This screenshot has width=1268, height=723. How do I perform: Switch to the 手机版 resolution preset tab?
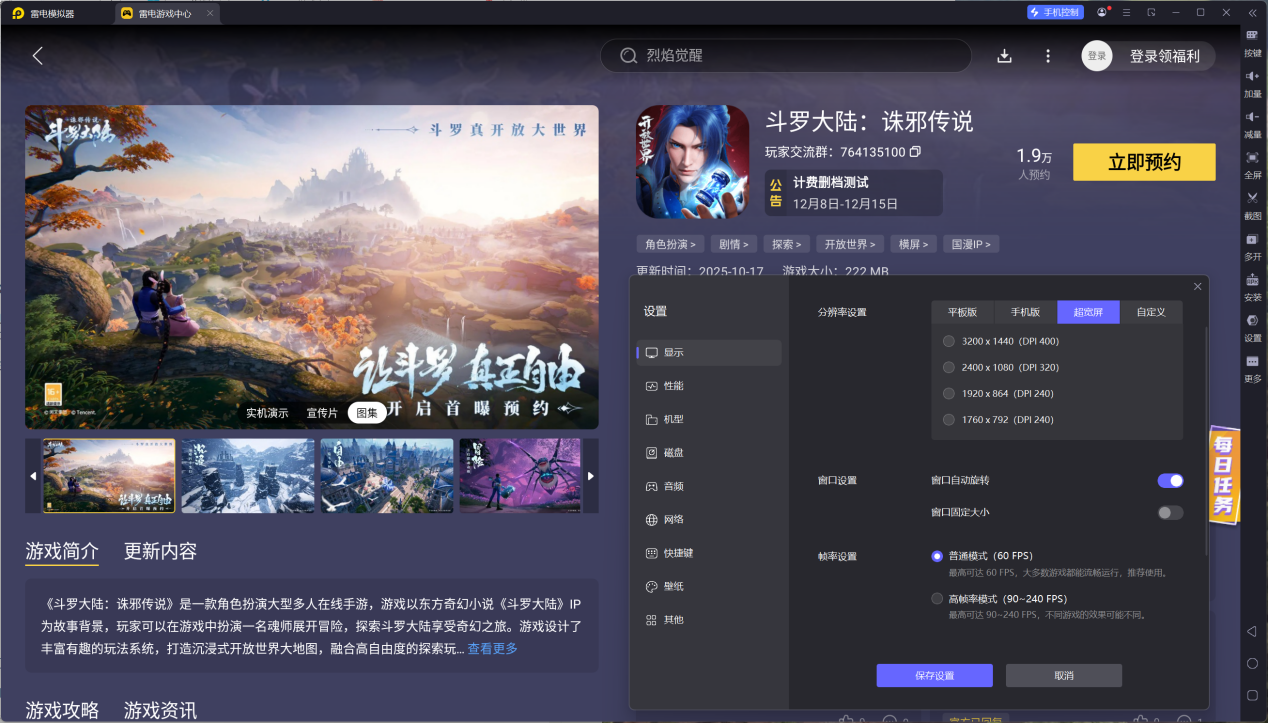1024,311
